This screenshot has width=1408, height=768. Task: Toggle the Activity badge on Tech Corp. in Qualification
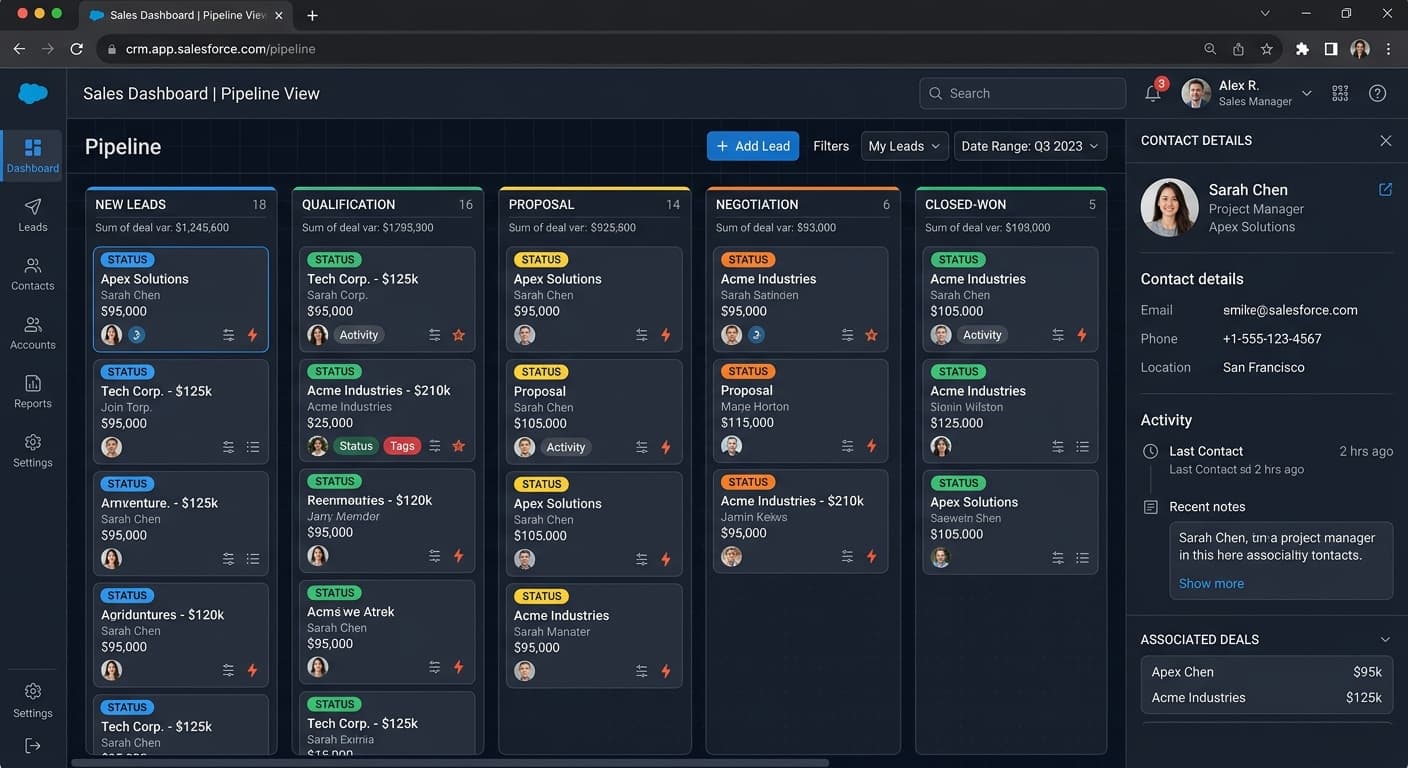tap(359, 335)
